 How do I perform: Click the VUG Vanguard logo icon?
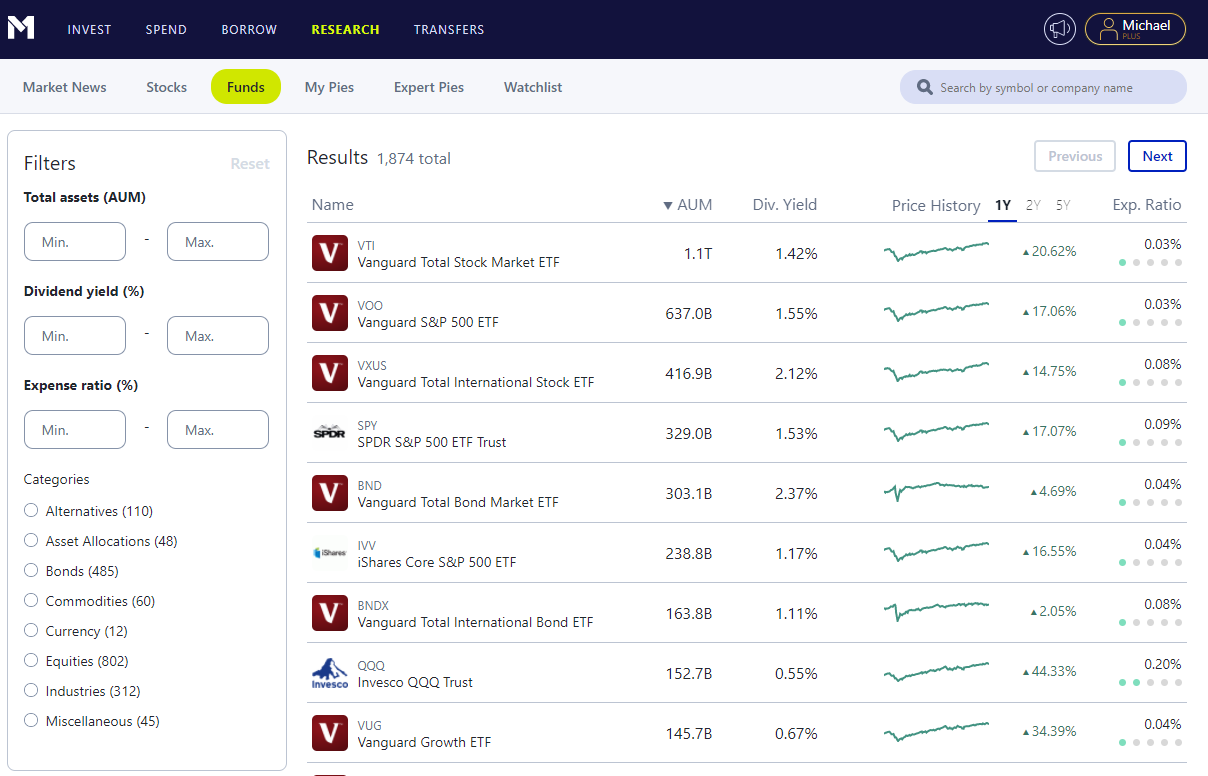[329, 733]
